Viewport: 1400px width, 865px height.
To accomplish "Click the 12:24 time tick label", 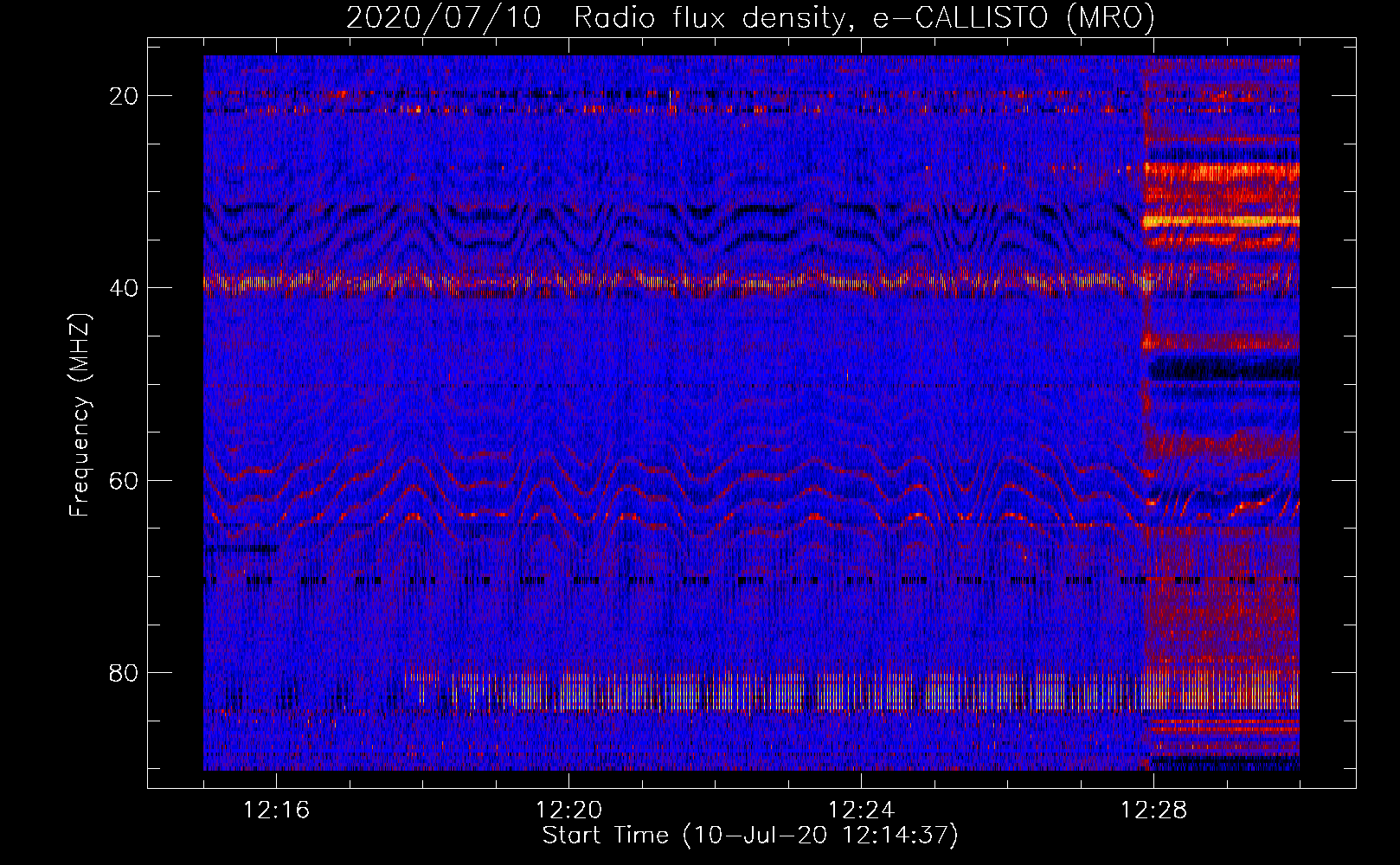I will click(861, 811).
